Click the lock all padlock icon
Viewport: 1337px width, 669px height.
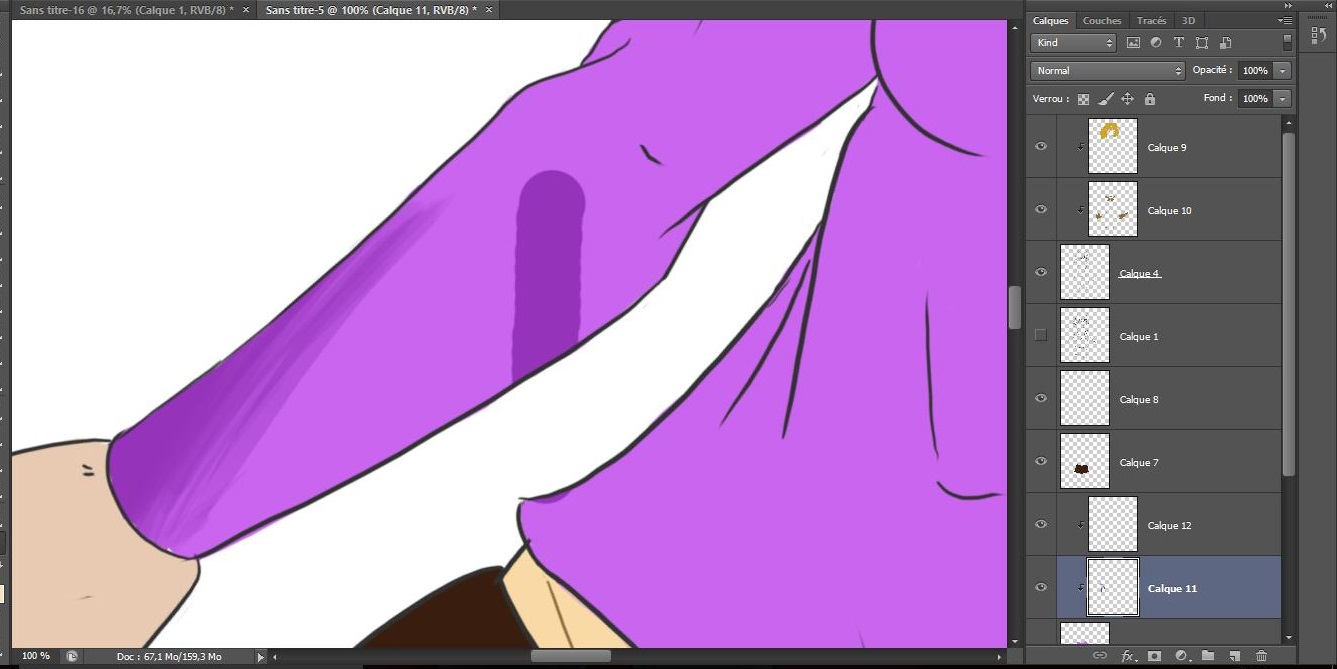pyautogui.click(x=1149, y=99)
